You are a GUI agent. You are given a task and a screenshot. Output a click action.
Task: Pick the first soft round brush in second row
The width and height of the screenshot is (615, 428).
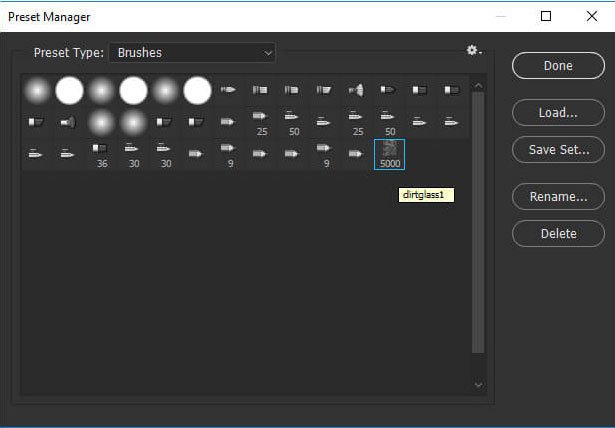pyautogui.click(x=101, y=122)
